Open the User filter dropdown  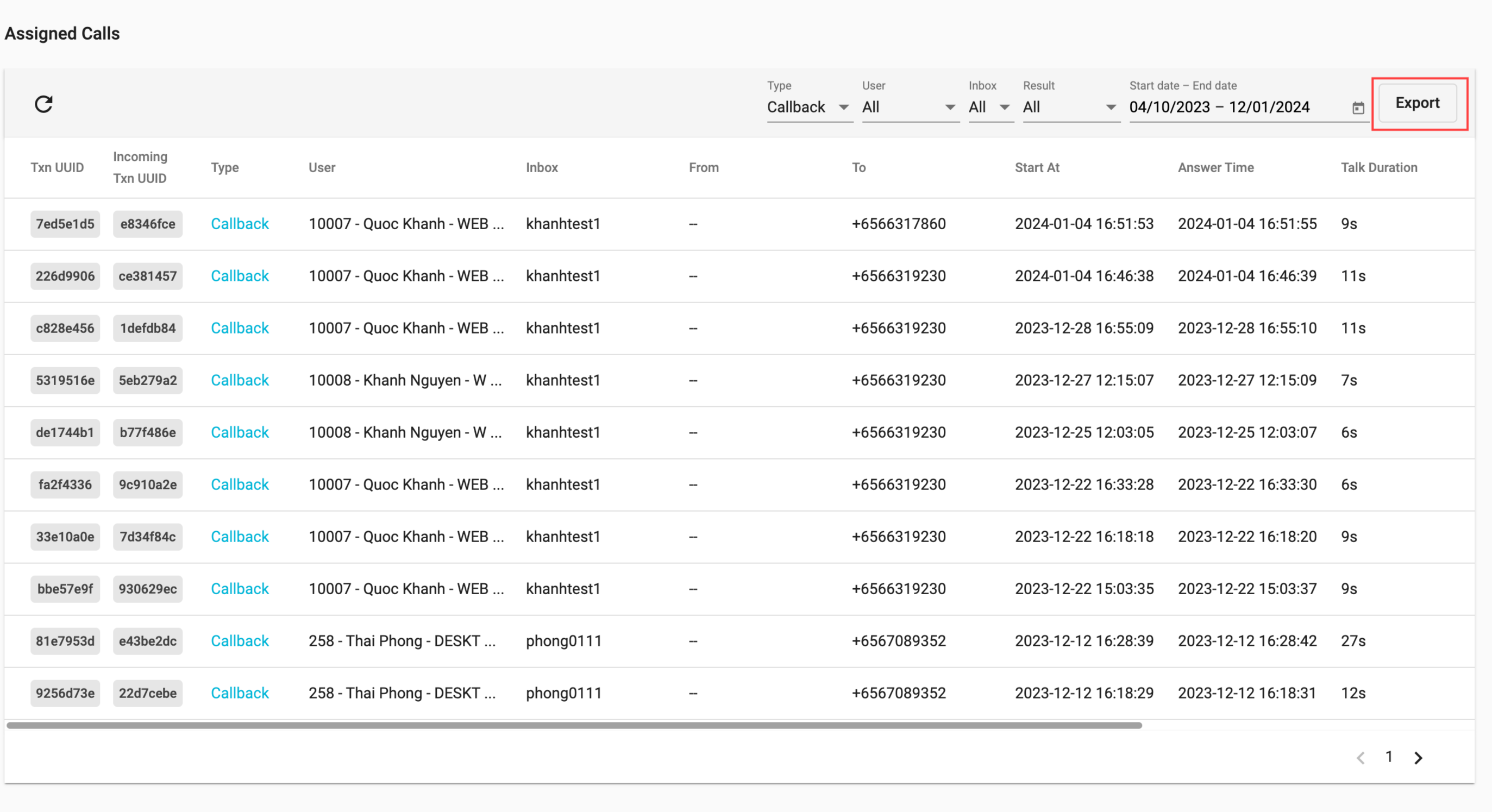[911, 107]
